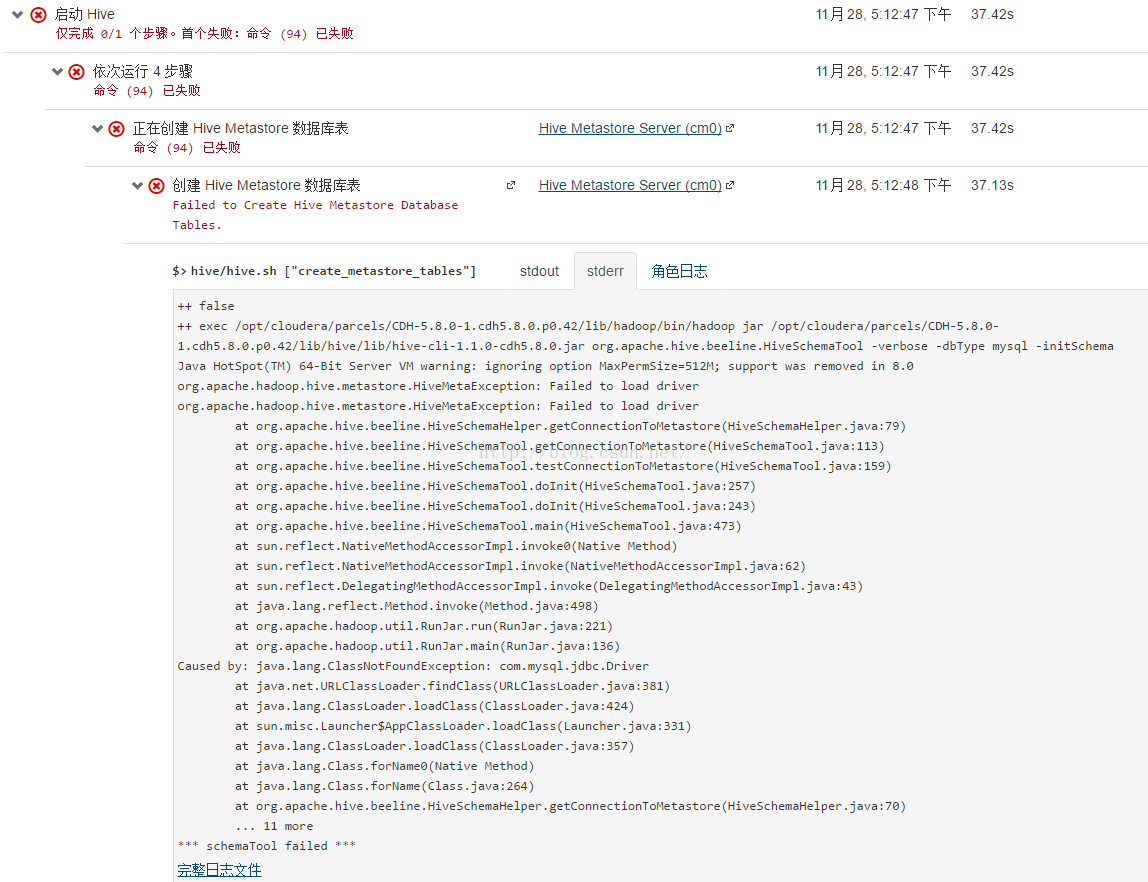Image resolution: width=1148 pixels, height=882 pixels.
Task: Collapse the 依次运行 4 步骤 row chevron
Action: pyautogui.click(x=58, y=72)
